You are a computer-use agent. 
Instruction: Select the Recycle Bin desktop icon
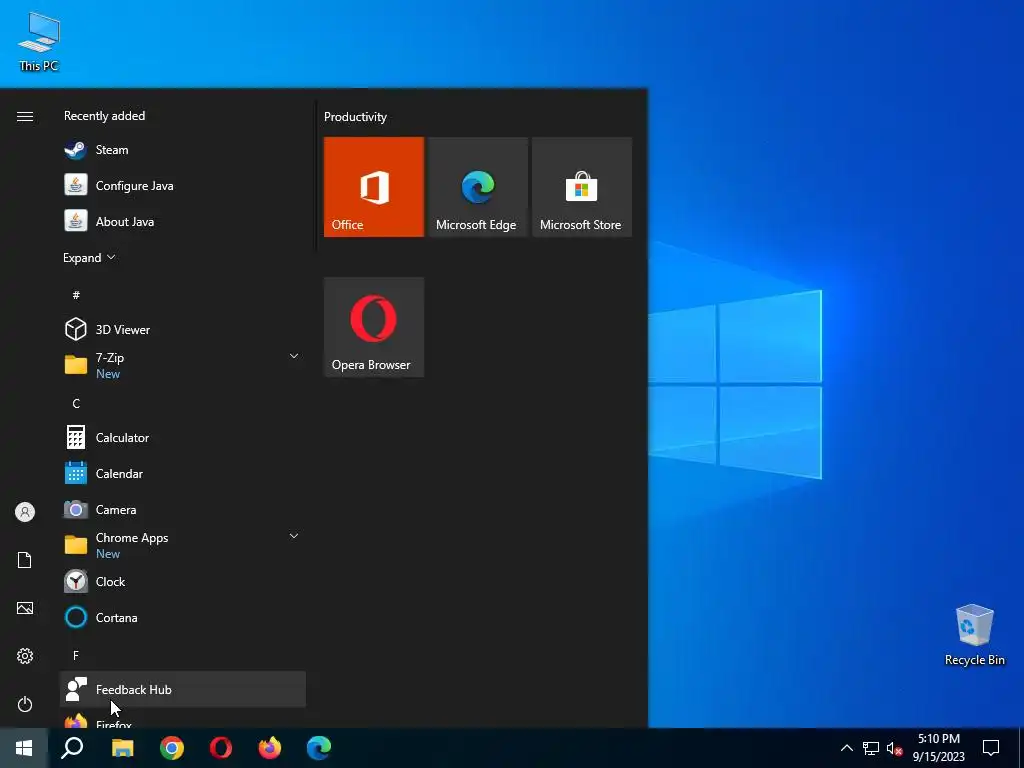pyautogui.click(x=974, y=635)
